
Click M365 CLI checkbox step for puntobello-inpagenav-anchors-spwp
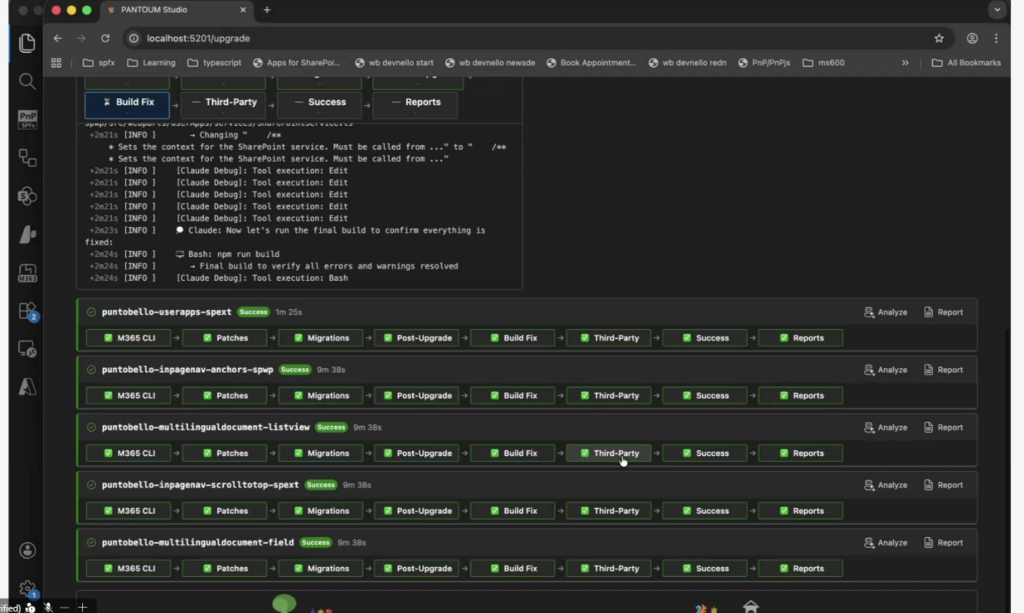pyautogui.click(x=128, y=396)
